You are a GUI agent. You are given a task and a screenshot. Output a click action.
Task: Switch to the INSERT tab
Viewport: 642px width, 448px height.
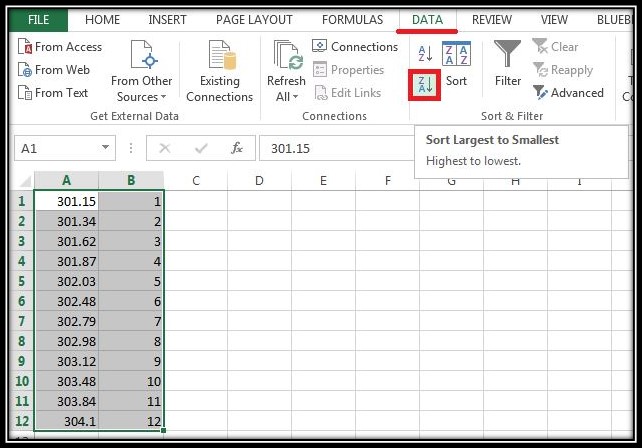point(167,20)
